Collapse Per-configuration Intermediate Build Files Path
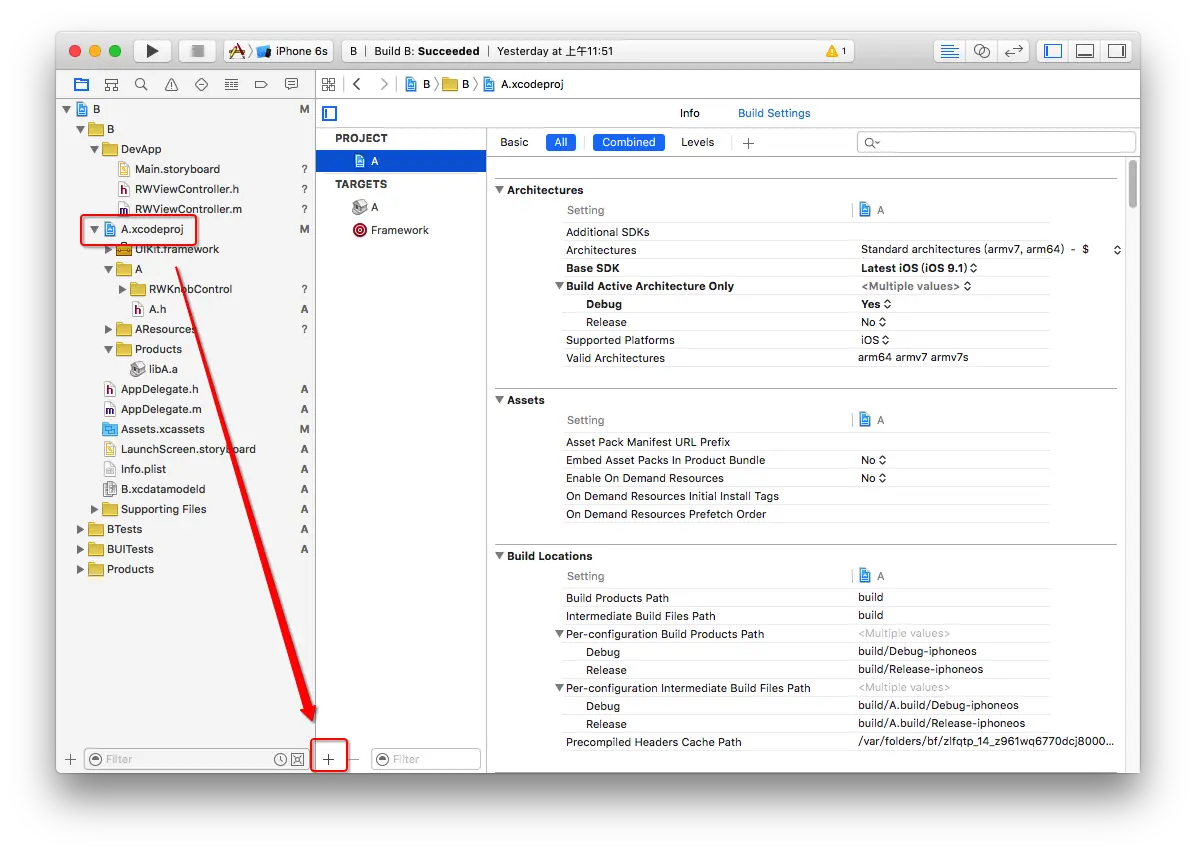This screenshot has width=1196, height=853. tap(559, 688)
